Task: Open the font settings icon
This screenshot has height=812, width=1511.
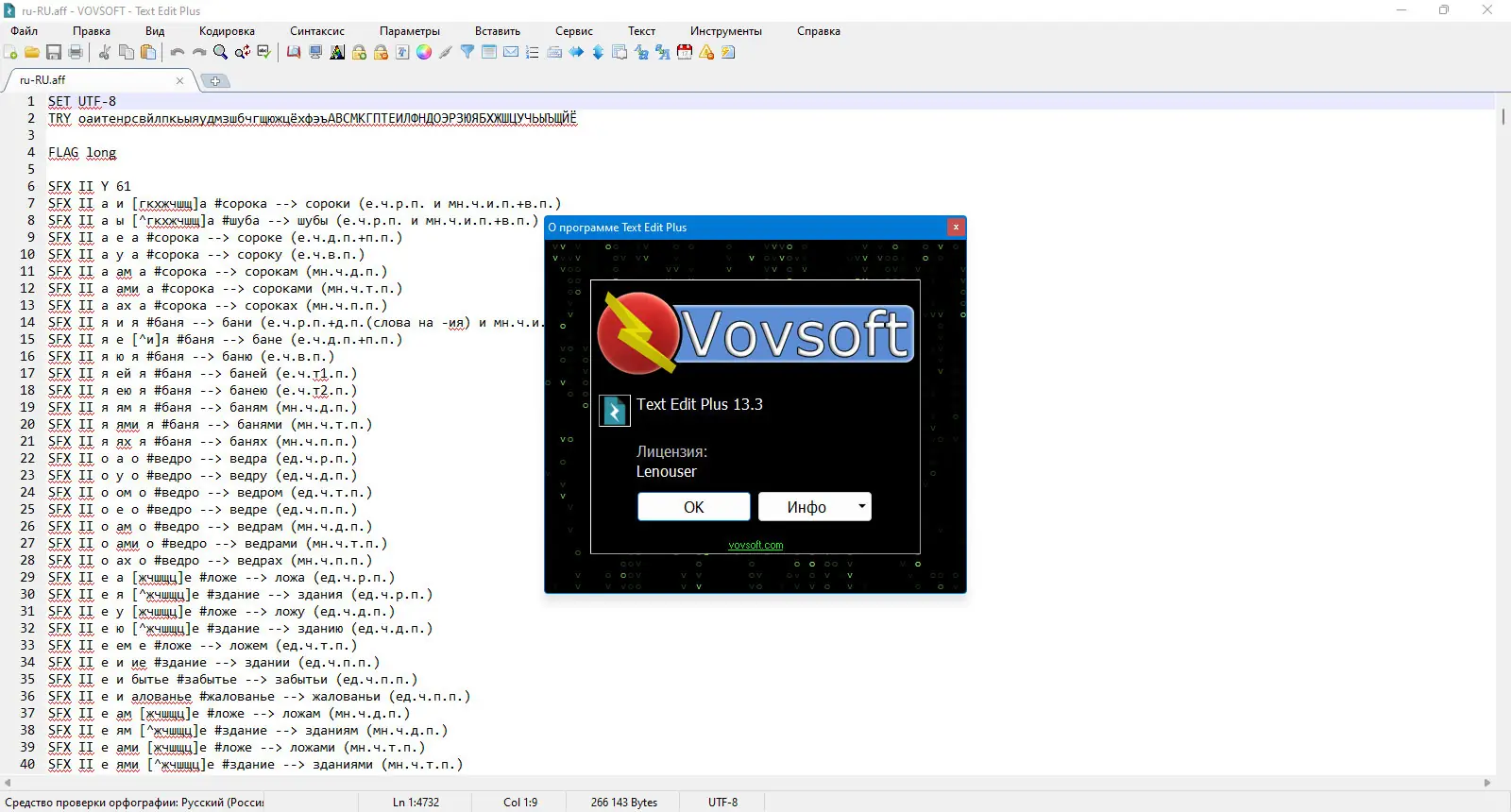Action: 402,53
